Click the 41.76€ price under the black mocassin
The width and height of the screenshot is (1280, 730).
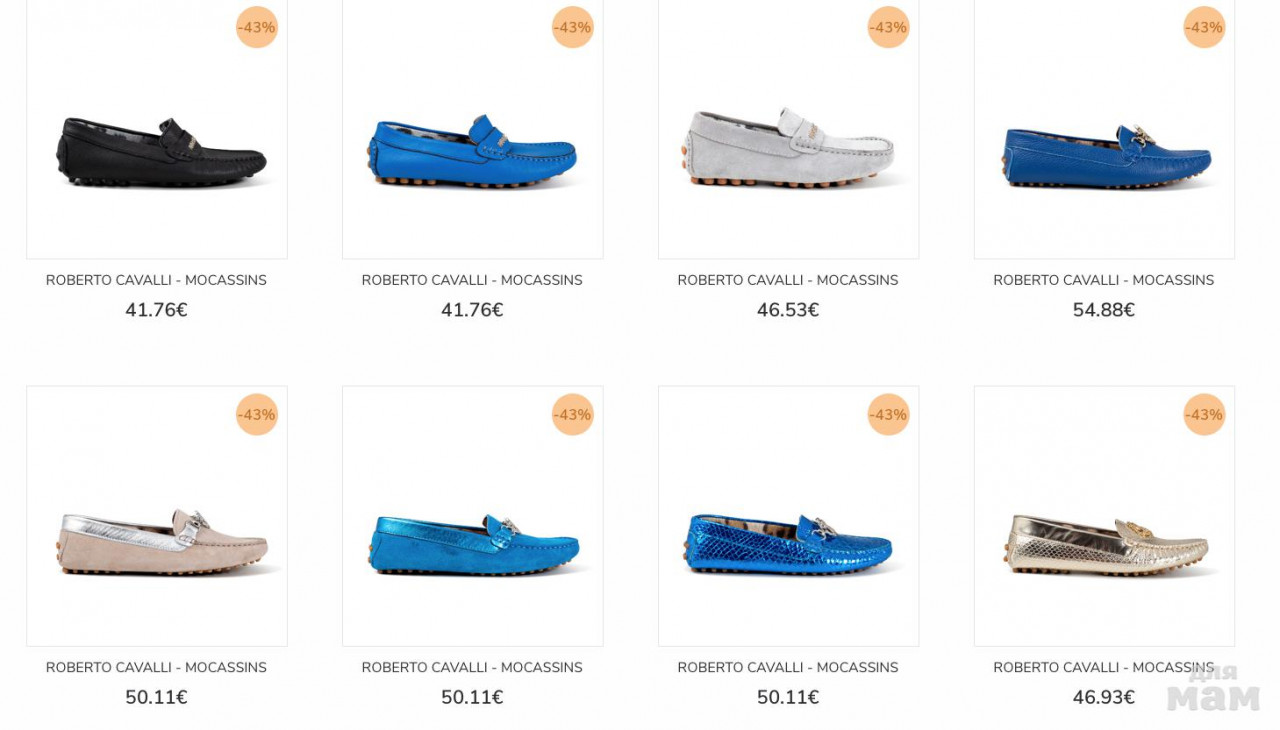pos(156,310)
